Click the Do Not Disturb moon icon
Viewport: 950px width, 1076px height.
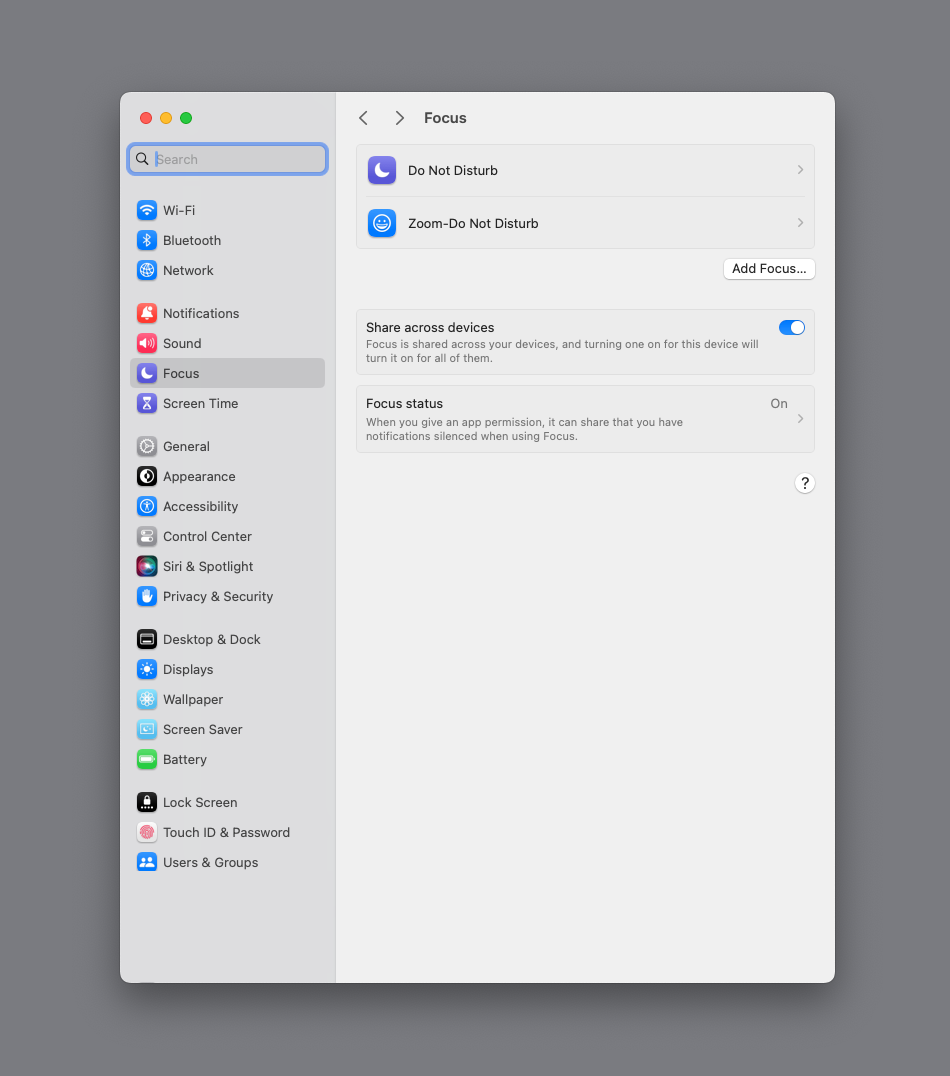pyautogui.click(x=382, y=170)
